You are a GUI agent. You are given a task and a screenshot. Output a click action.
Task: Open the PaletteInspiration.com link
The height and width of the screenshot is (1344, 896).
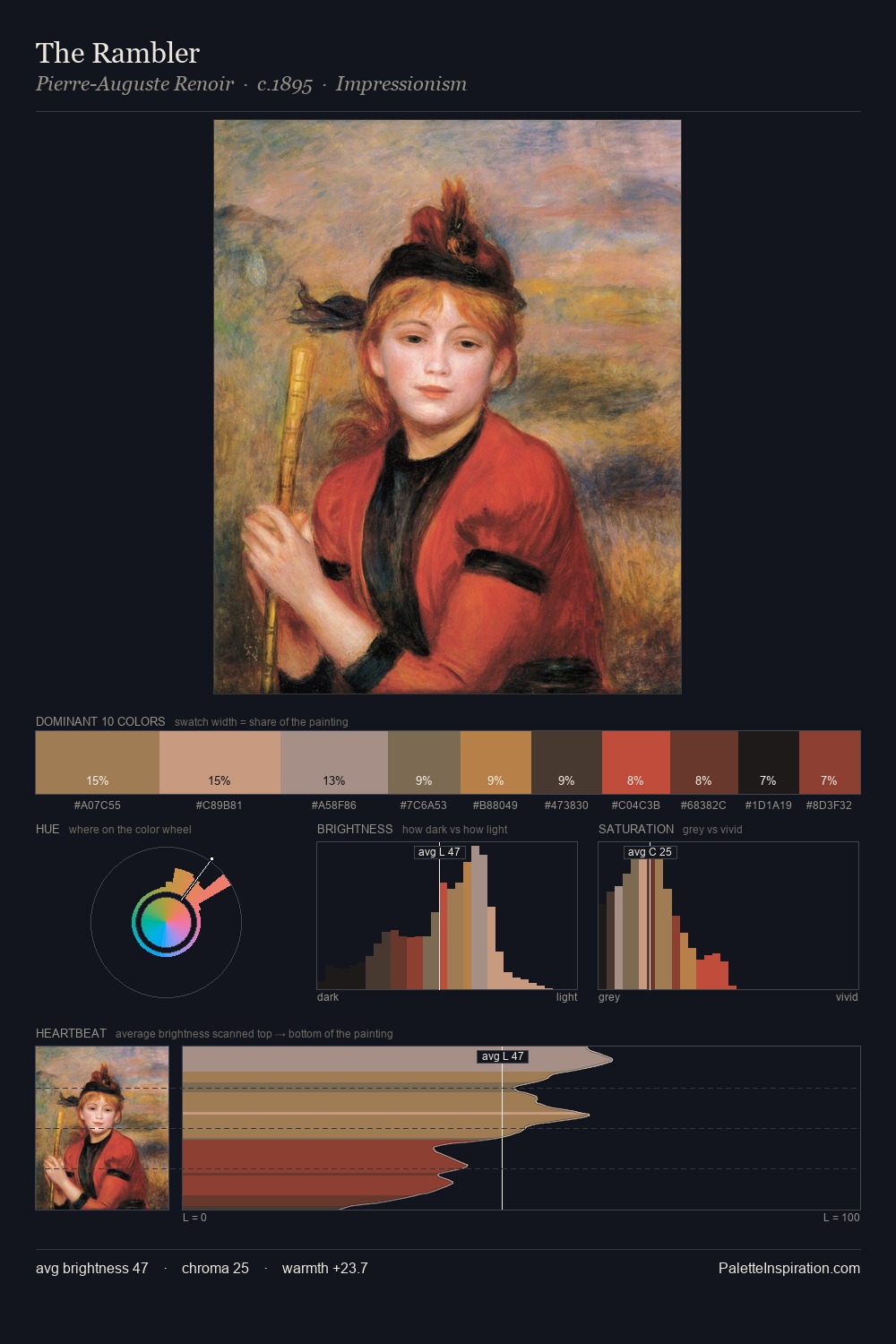789,1268
